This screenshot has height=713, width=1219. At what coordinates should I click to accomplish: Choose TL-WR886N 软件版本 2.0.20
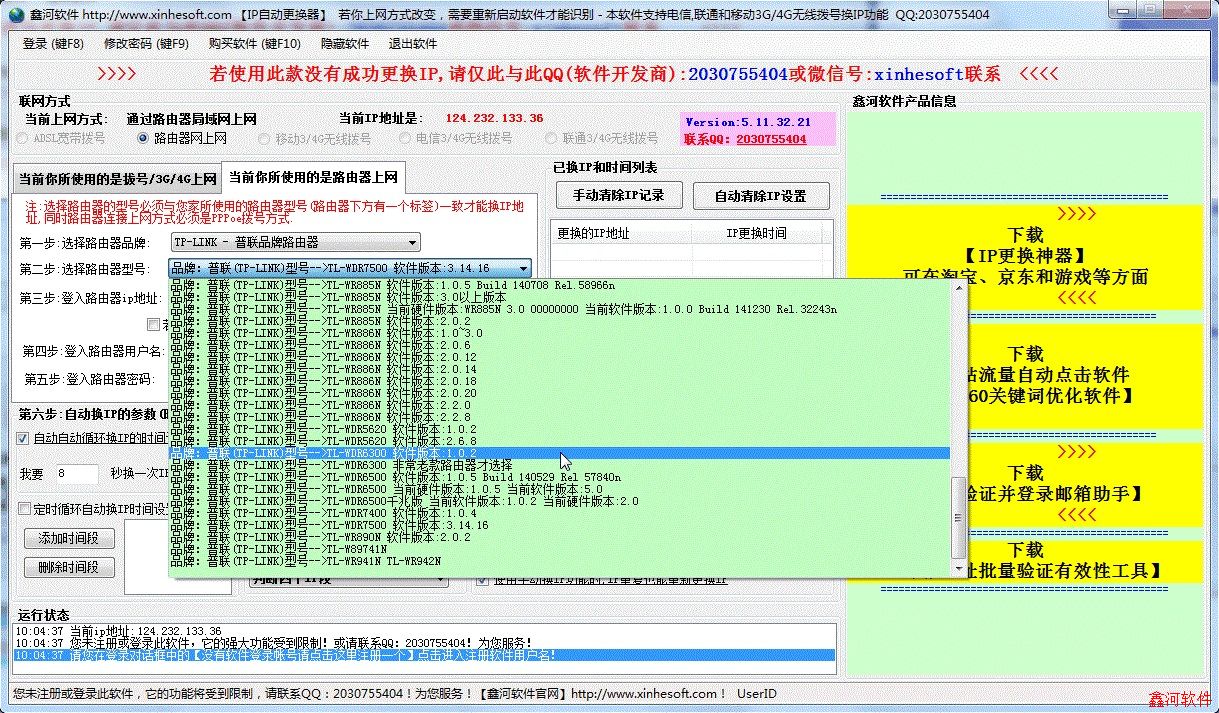[560, 393]
